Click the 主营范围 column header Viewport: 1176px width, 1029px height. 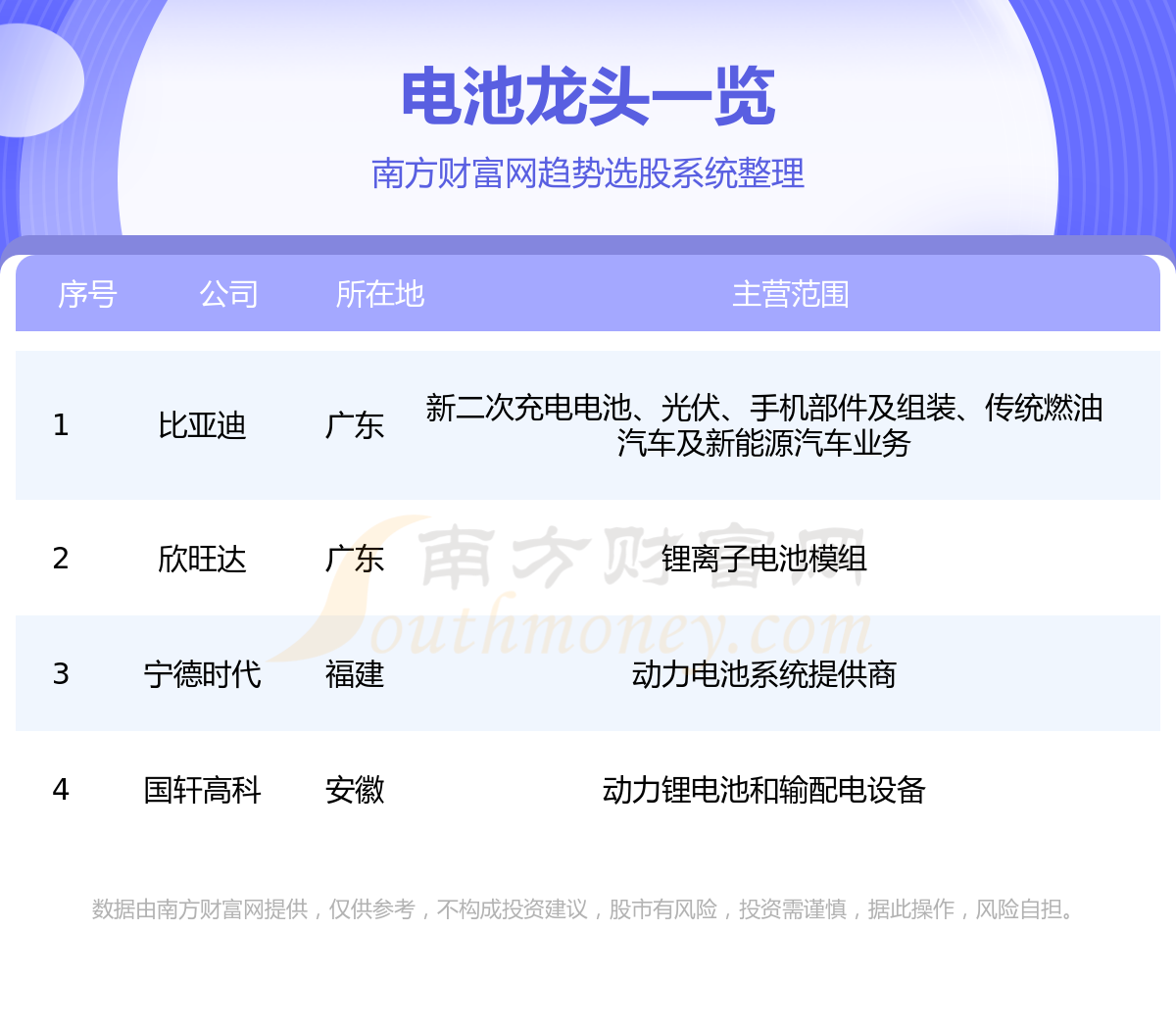790,294
